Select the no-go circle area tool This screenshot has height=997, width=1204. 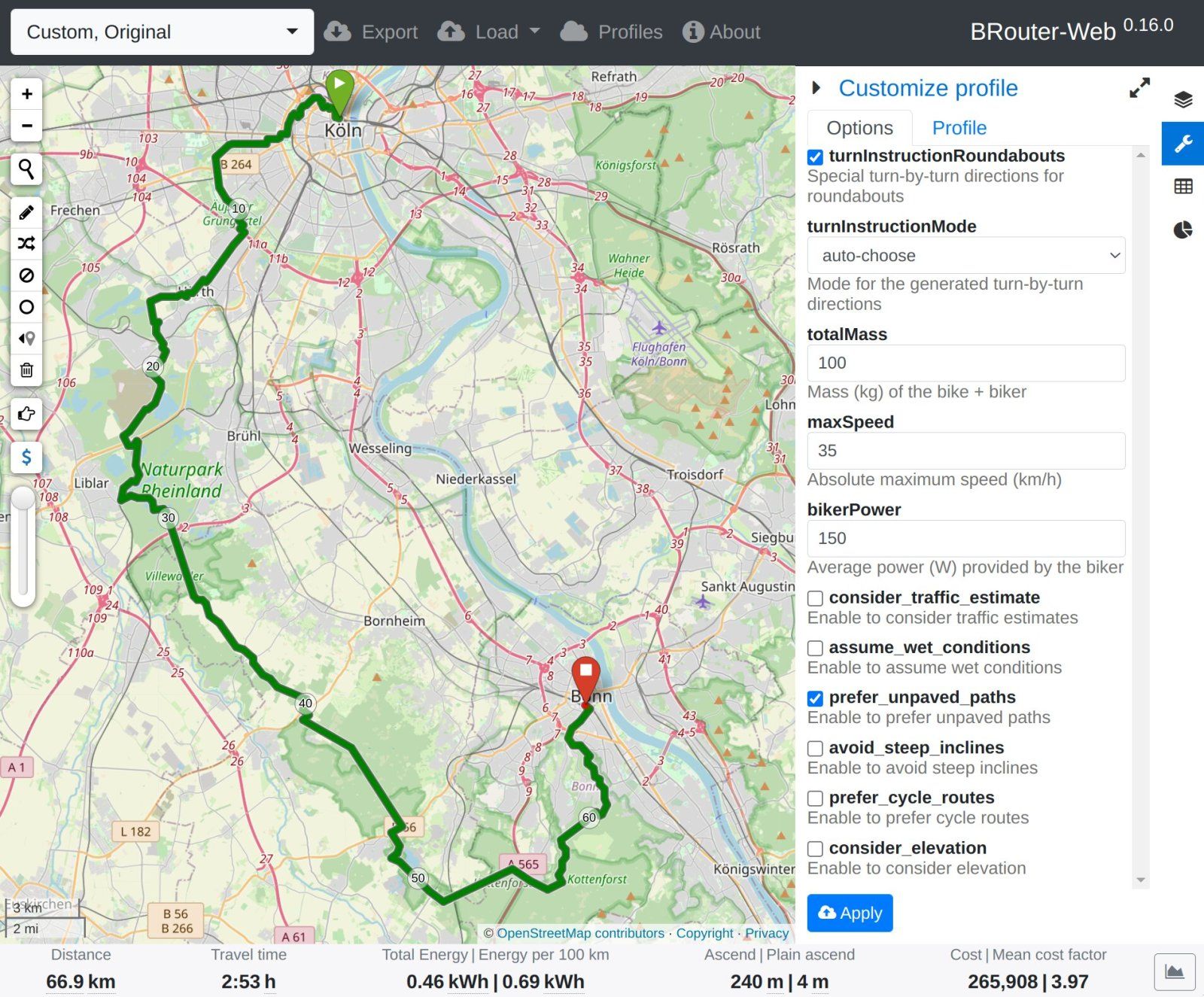click(x=26, y=307)
